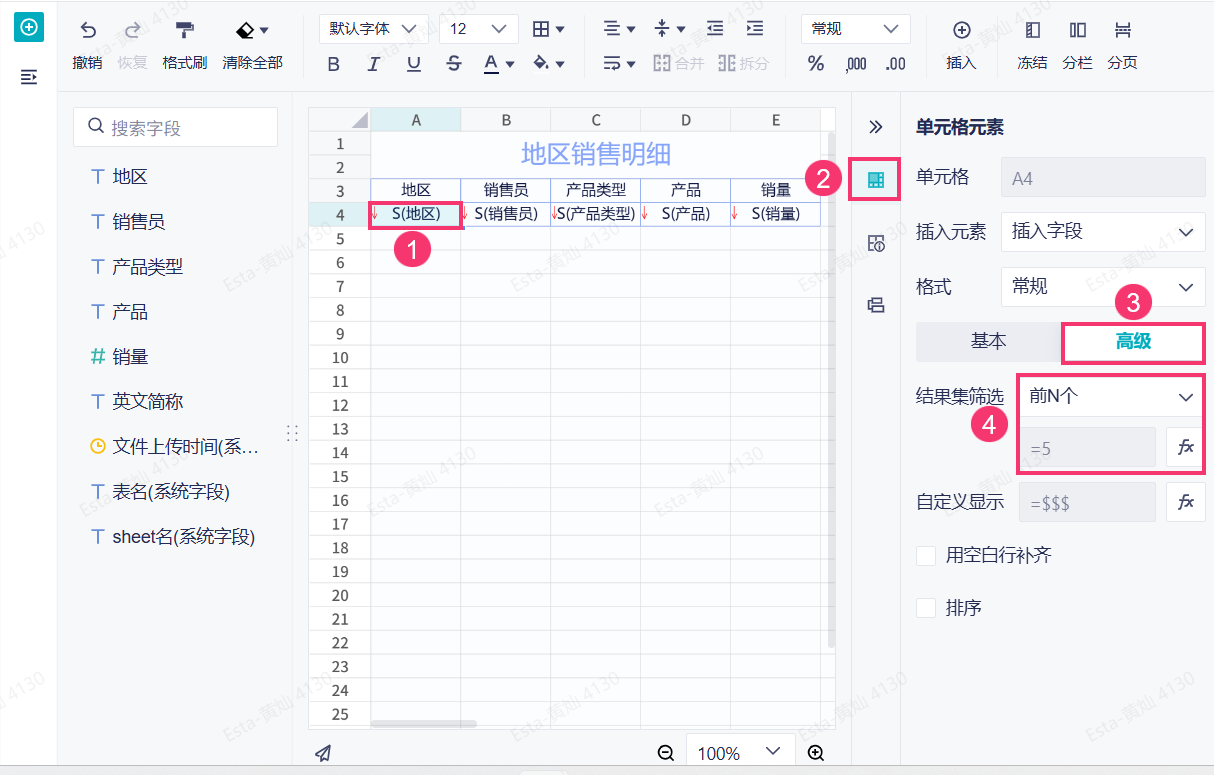
Task: Toggle underline formatting
Action: click(x=414, y=64)
